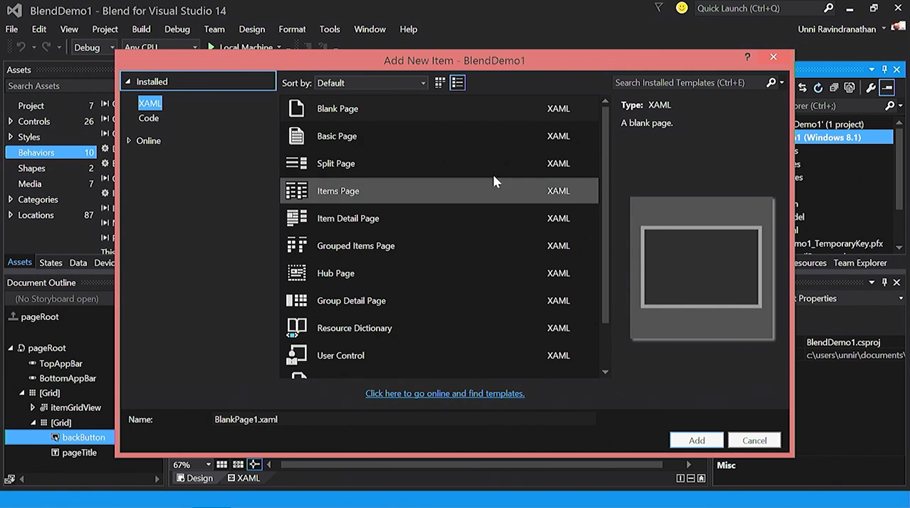Collapse the pageRoot outline node
Image resolution: width=910 pixels, height=508 pixels.
pyautogui.click(x=10, y=348)
